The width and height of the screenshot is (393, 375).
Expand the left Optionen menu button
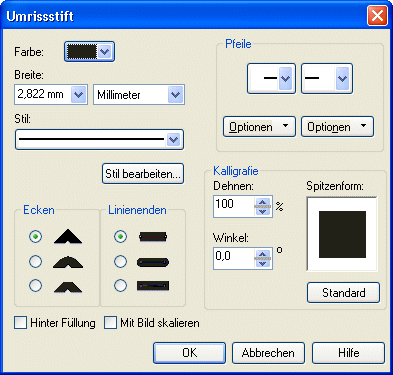coord(259,127)
